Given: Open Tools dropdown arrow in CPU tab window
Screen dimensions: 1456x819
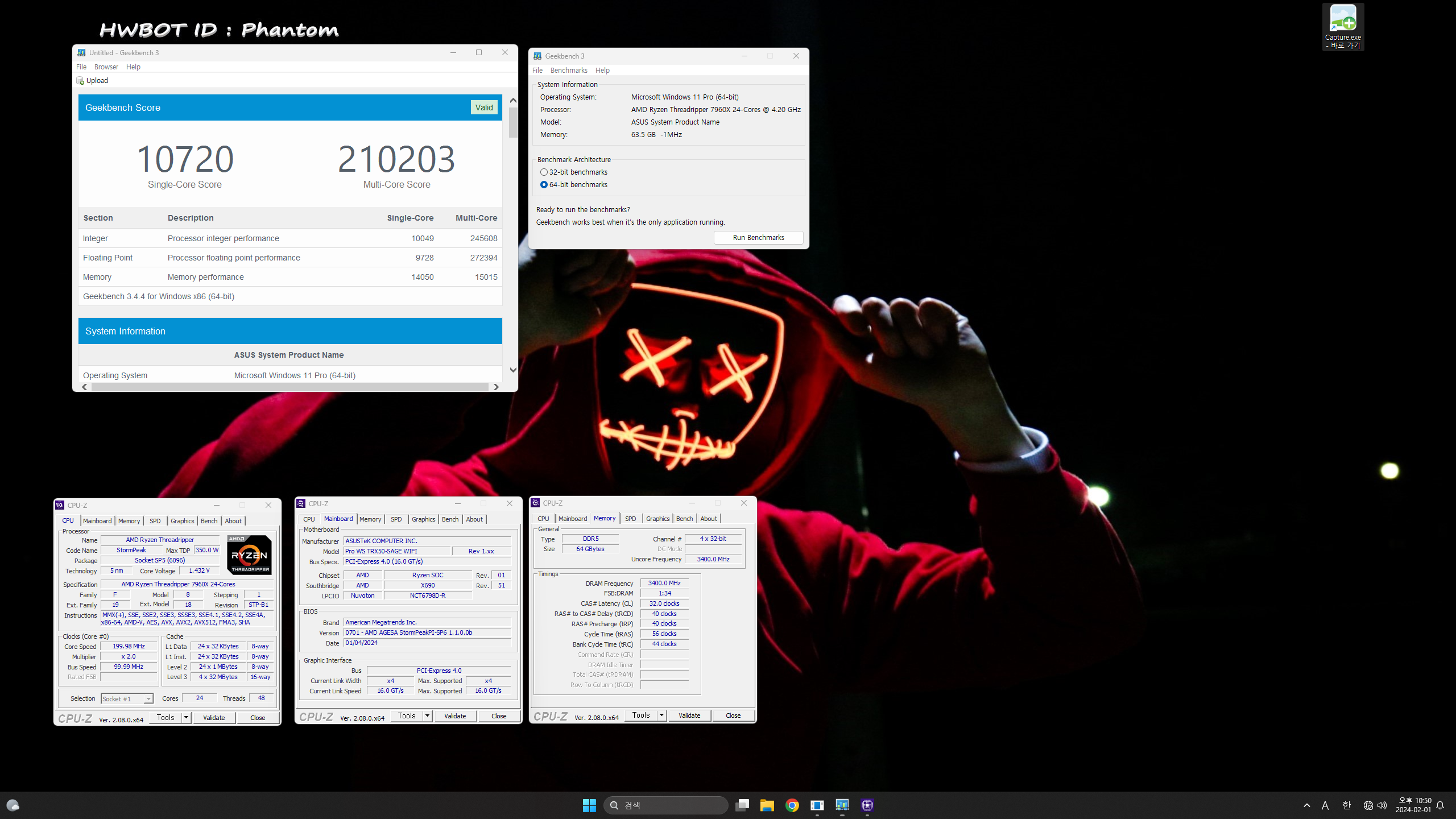Looking at the screenshot, I should pos(186,717).
